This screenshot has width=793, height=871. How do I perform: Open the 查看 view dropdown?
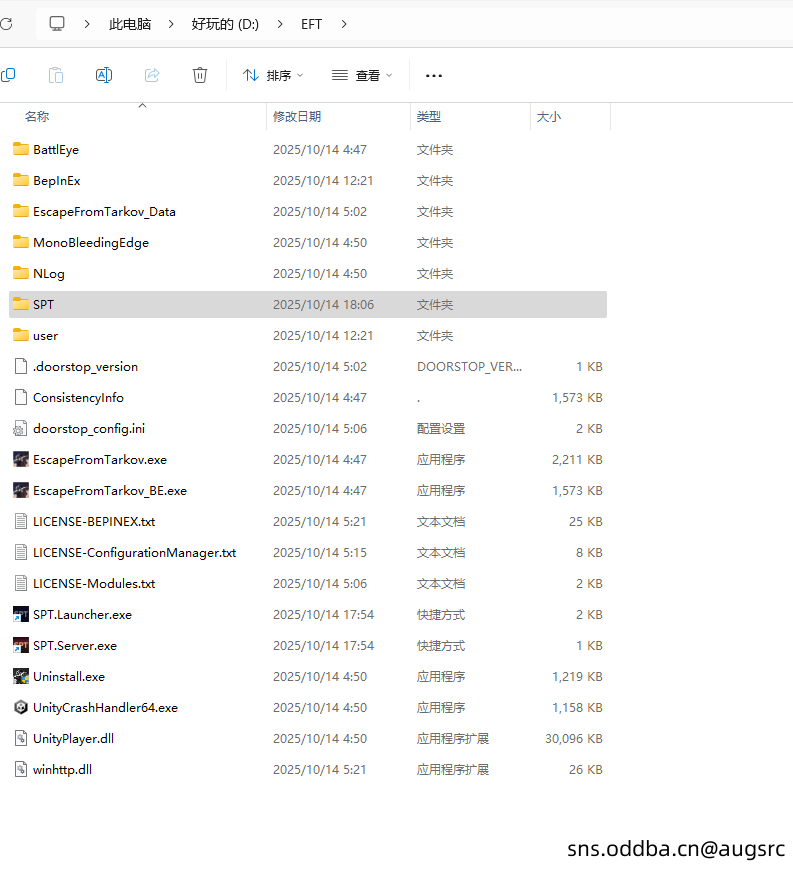[x=362, y=75]
